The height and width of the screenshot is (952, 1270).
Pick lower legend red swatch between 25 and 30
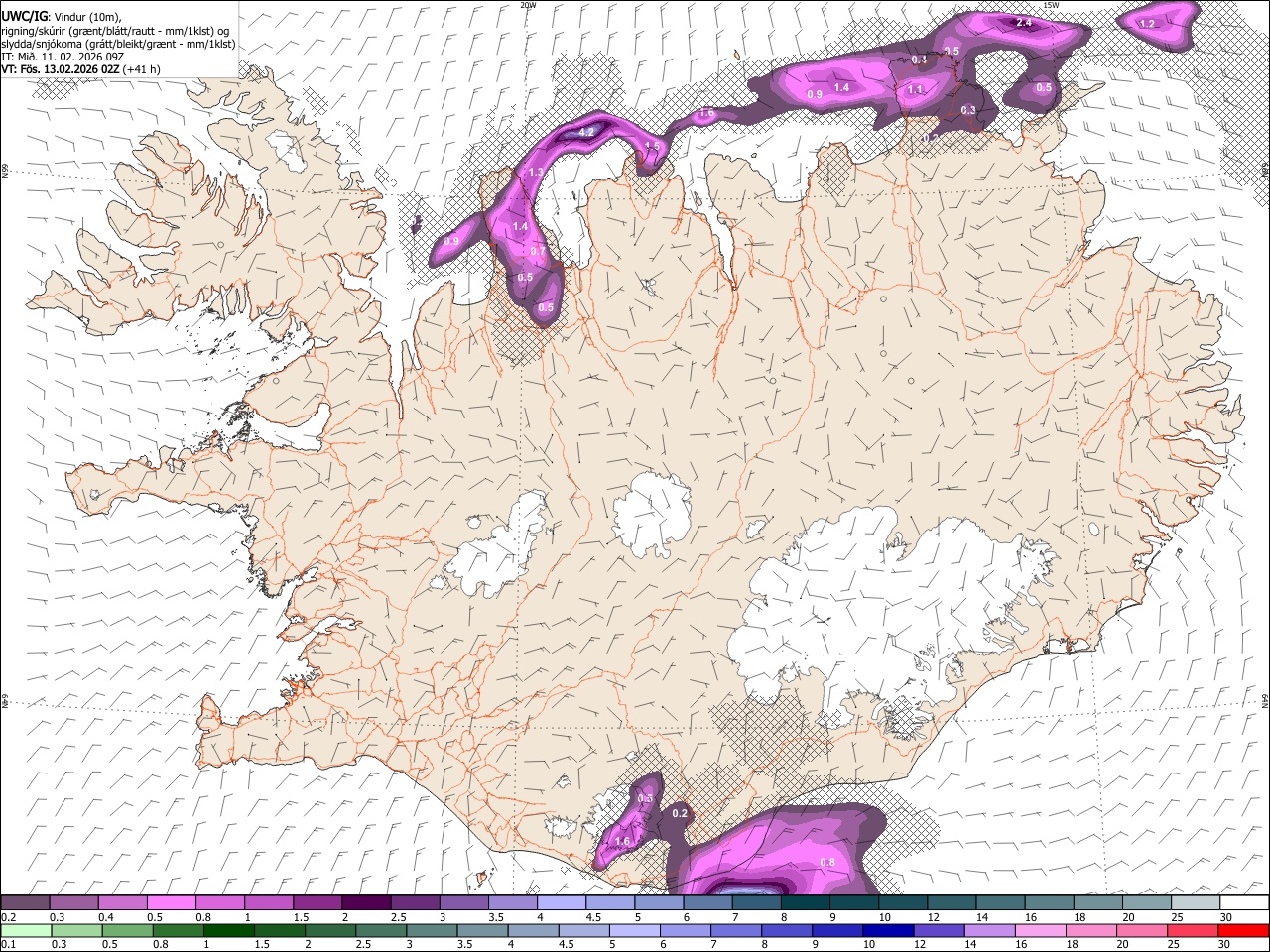pos(1193,930)
